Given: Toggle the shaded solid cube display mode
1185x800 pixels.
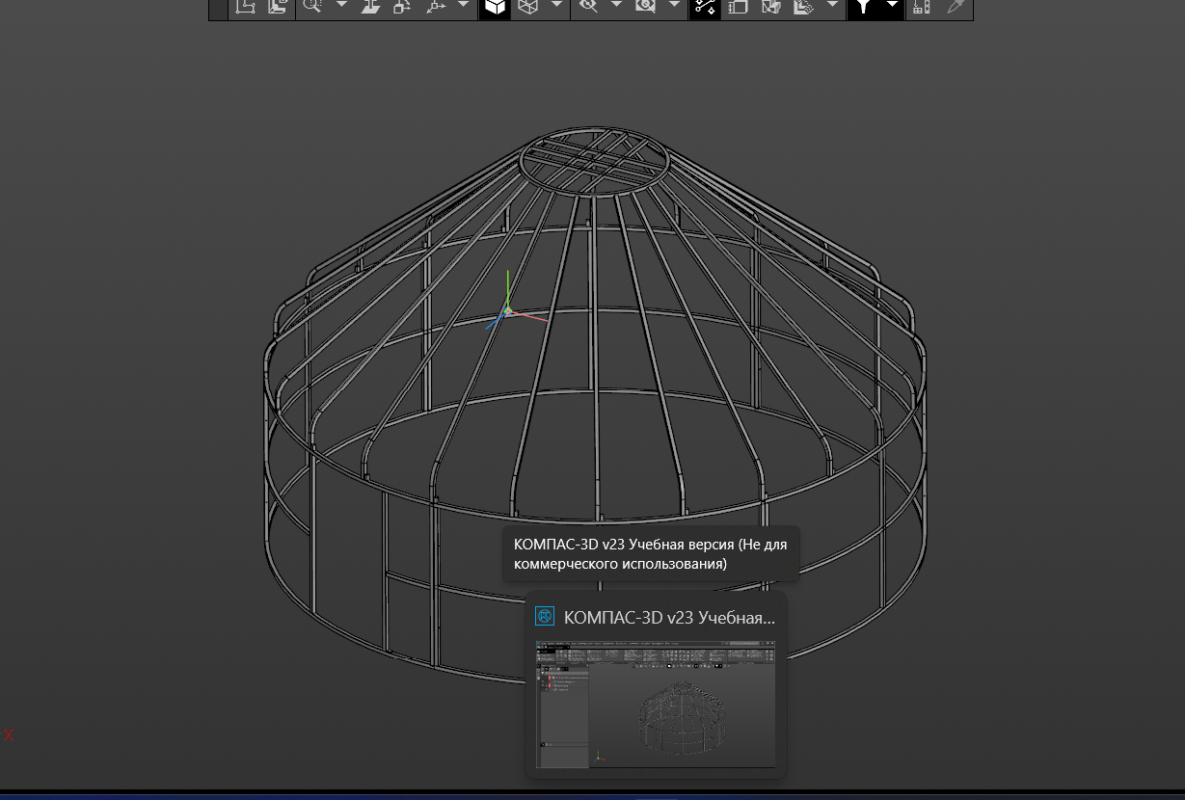Looking at the screenshot, I should coord(495,6).
